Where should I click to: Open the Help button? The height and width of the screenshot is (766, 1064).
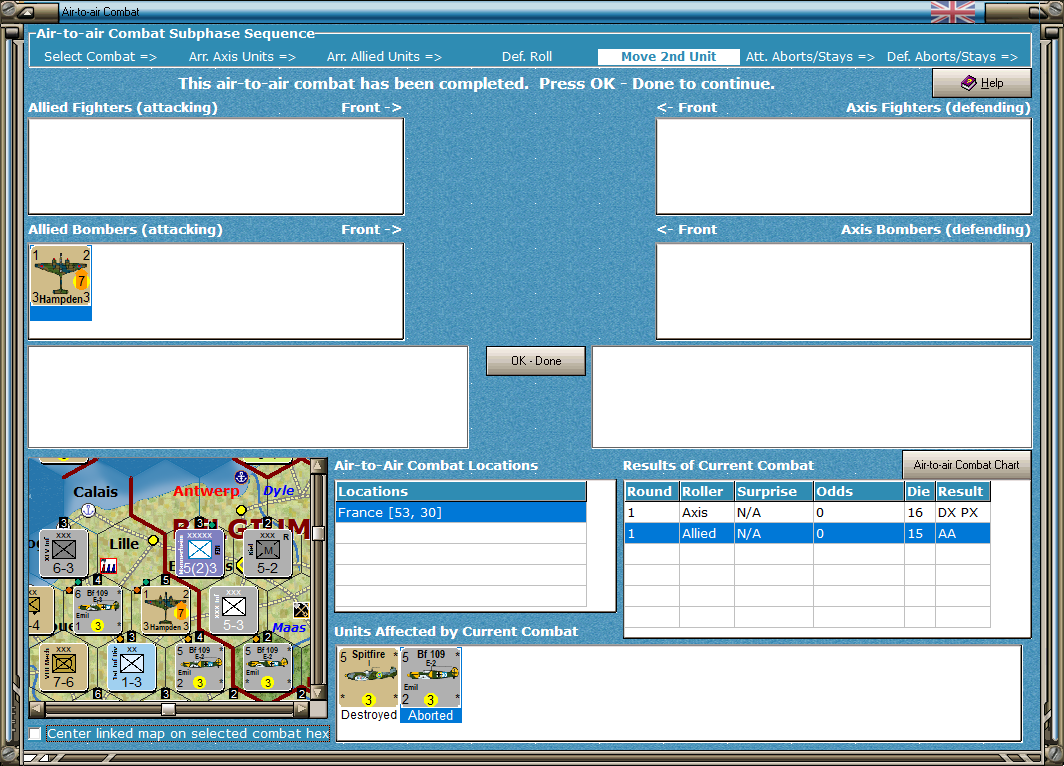click(x=981, y=83)
